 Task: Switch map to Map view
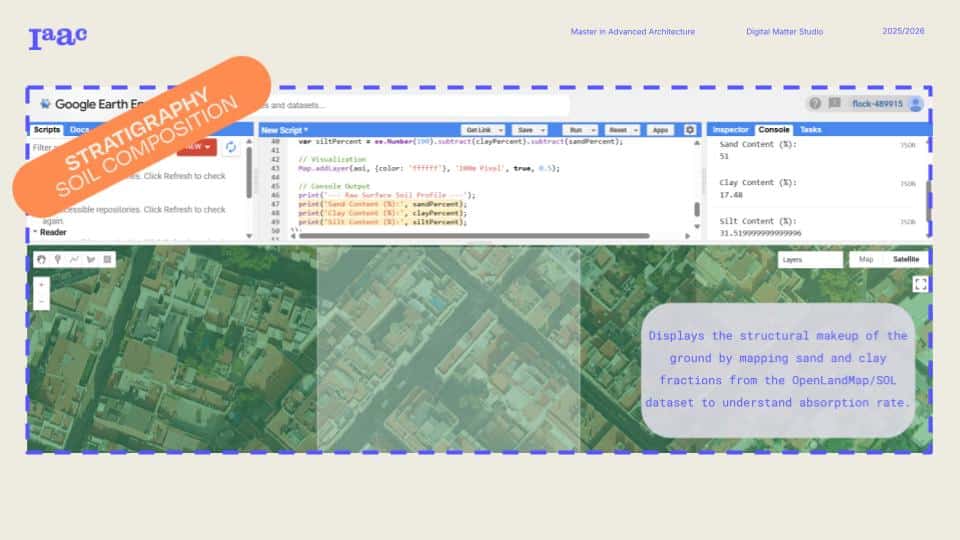coord(864,259)
